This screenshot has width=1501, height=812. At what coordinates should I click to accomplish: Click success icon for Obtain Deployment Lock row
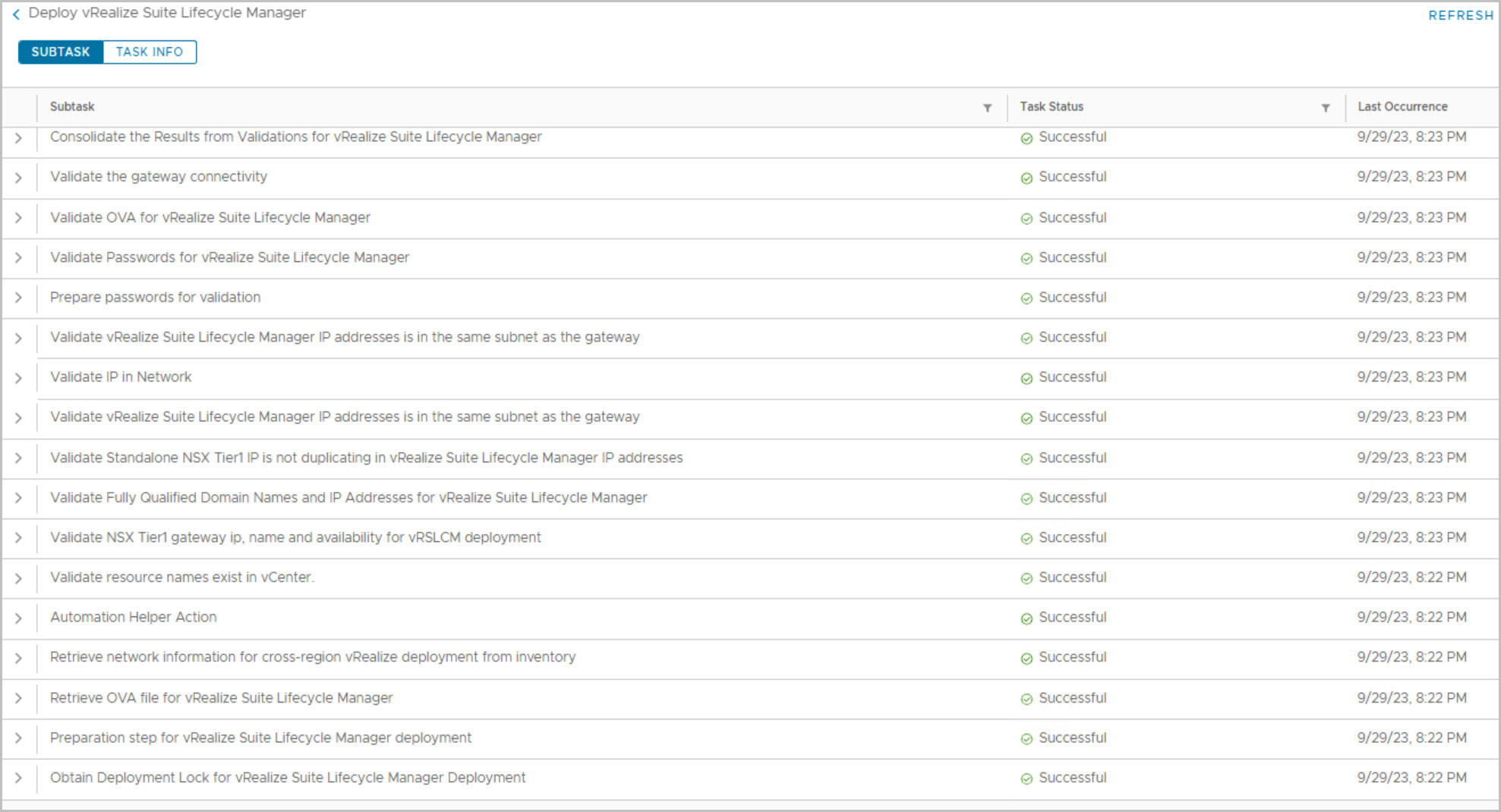(x=1026, y=779)
